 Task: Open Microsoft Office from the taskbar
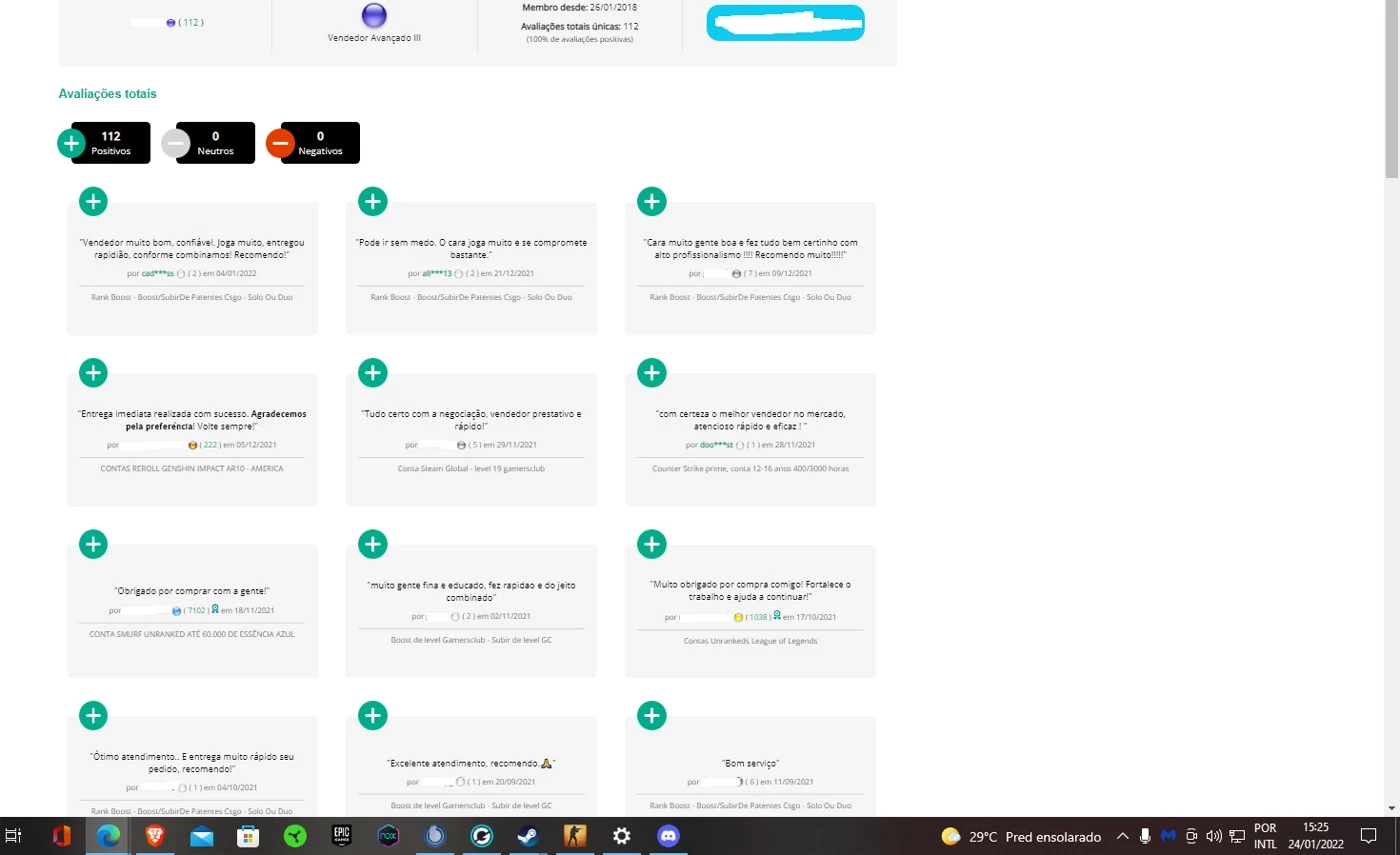point(61,836)
